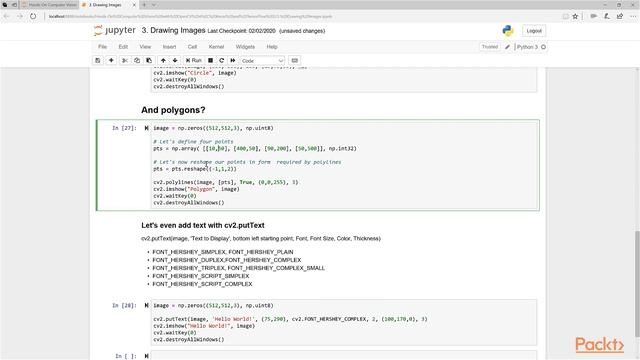Open browser settings and more menu
Screen dimensions: 640x360
click(633, 16)
